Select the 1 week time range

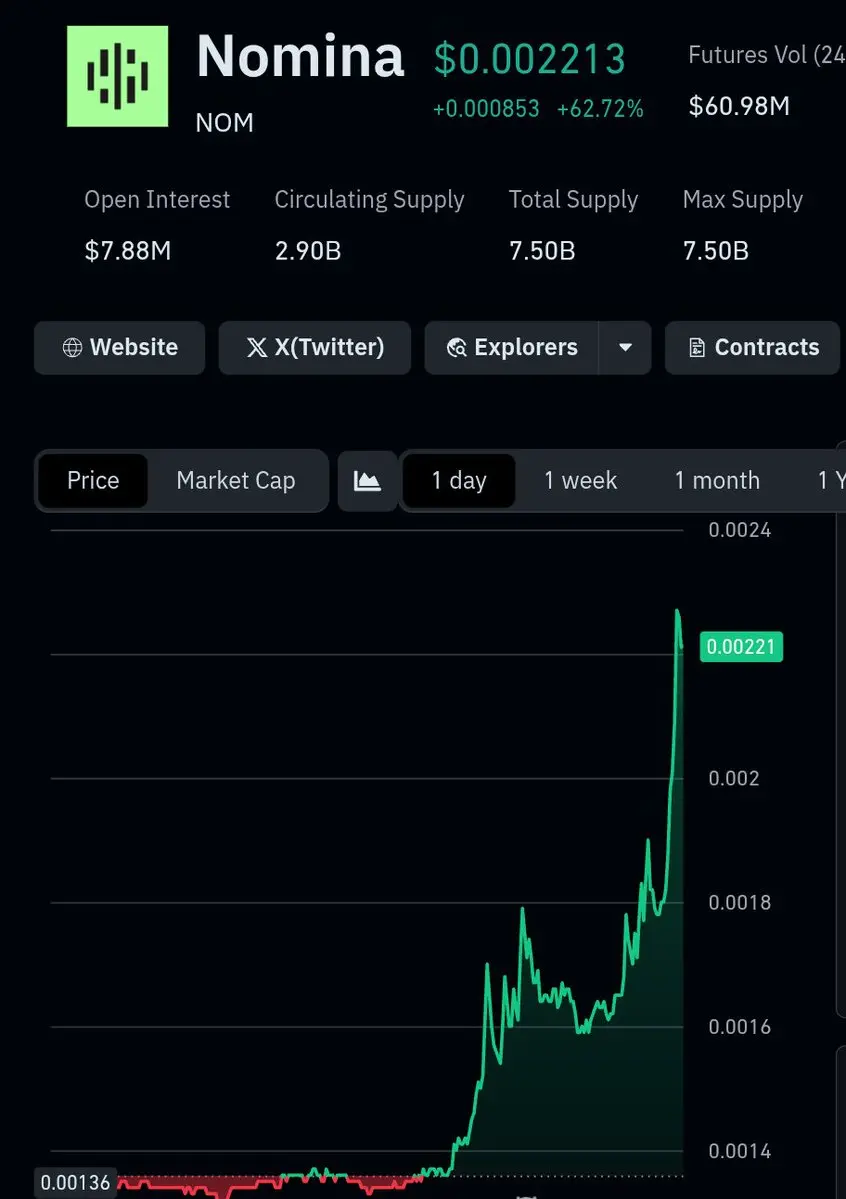pos(581,481)
